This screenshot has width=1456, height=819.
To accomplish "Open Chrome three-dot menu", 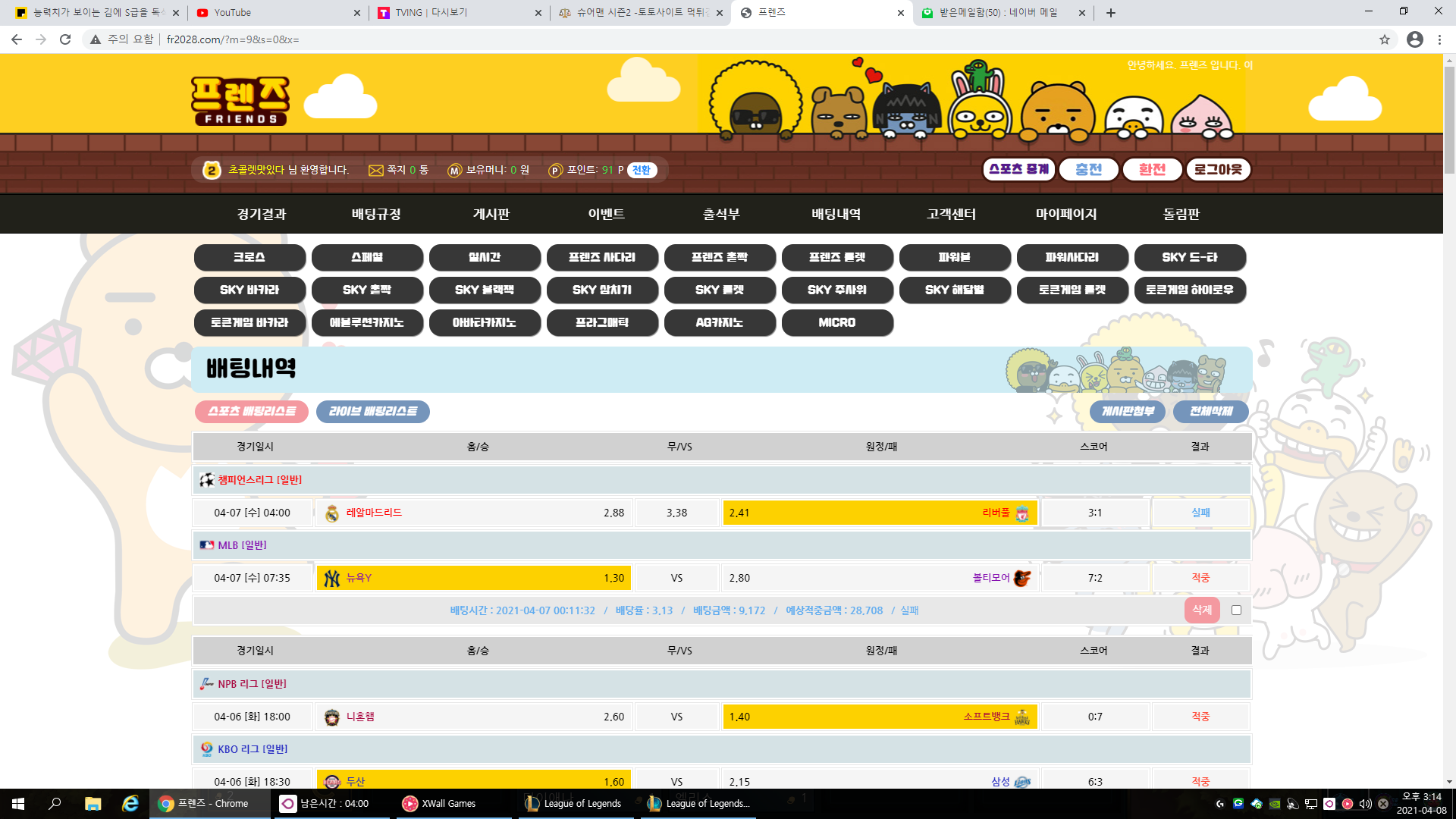I will (x=1439, y=39).
